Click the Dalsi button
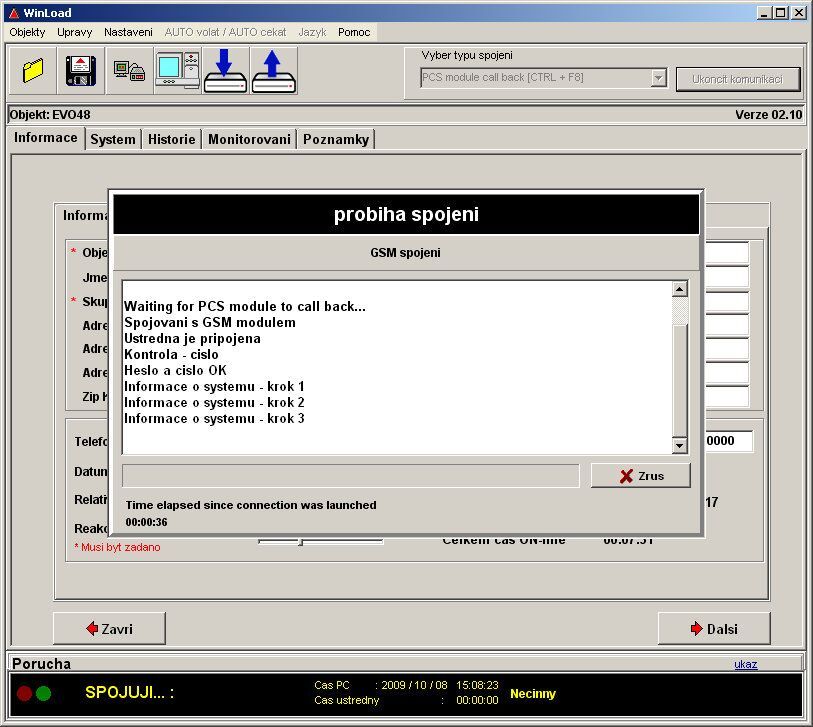Image resolution: width=813 pixels, height=727 pixels. click(713, 629)
